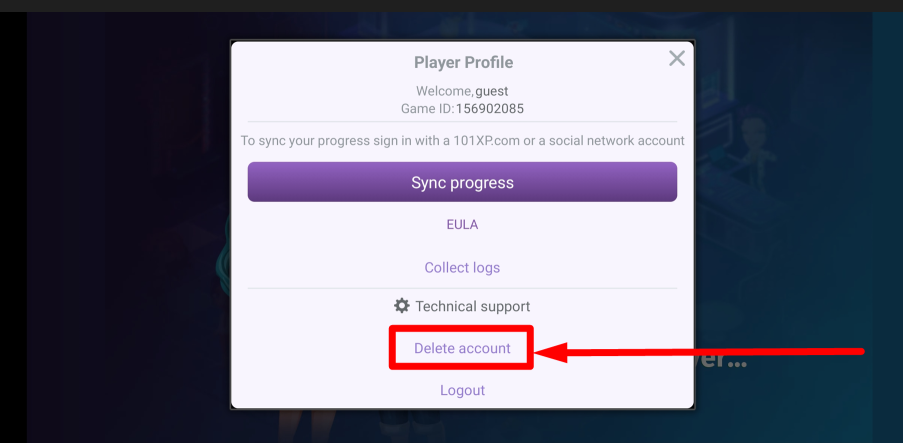Image resolution: width=903 pixels, height=443 pixels.
Task: Open the Technical support text label
Action: click(x=473, y=307)
